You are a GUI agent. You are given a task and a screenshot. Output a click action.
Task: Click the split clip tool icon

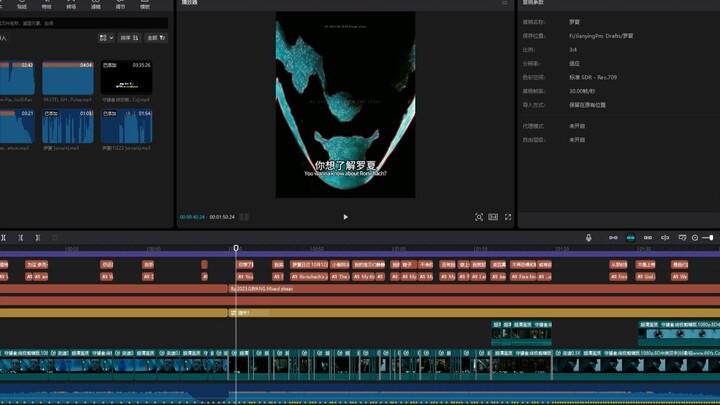(3, 237)
